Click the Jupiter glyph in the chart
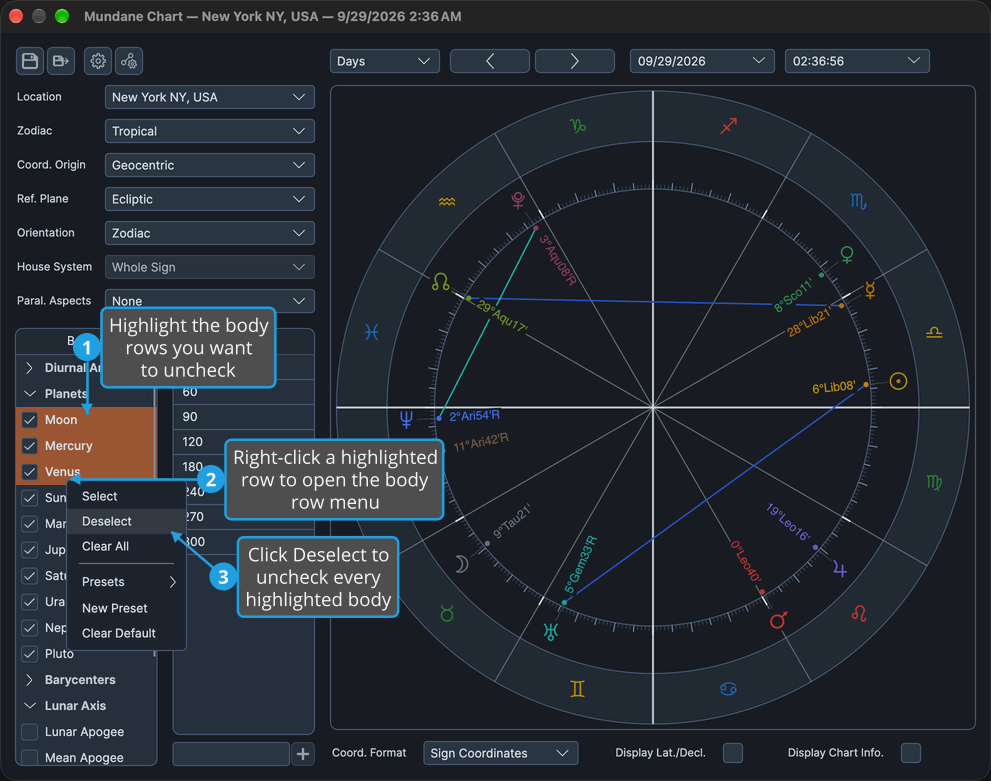The image size is (991, 781). [840, 569]
